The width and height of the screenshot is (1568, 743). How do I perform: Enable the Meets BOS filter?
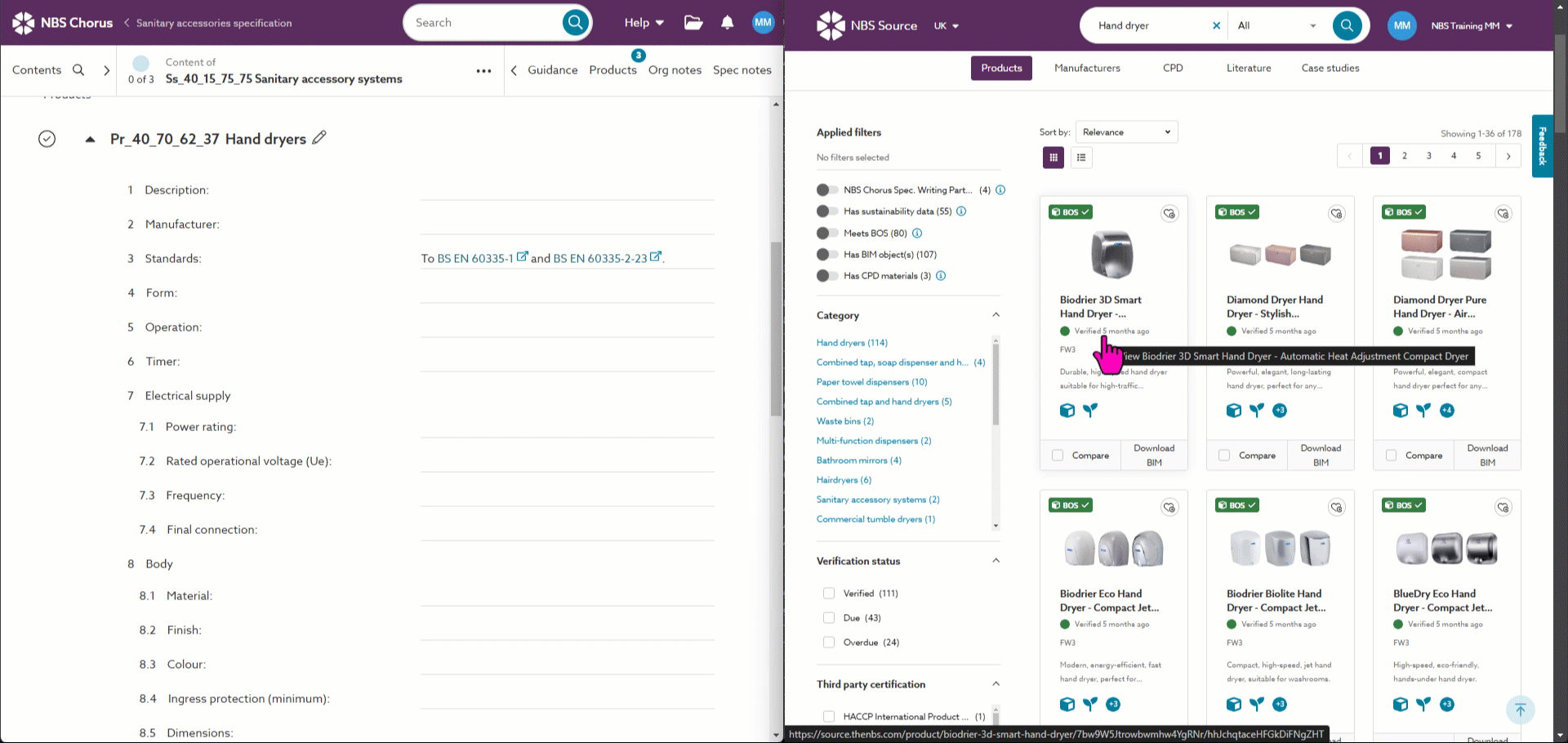point(827,234)
